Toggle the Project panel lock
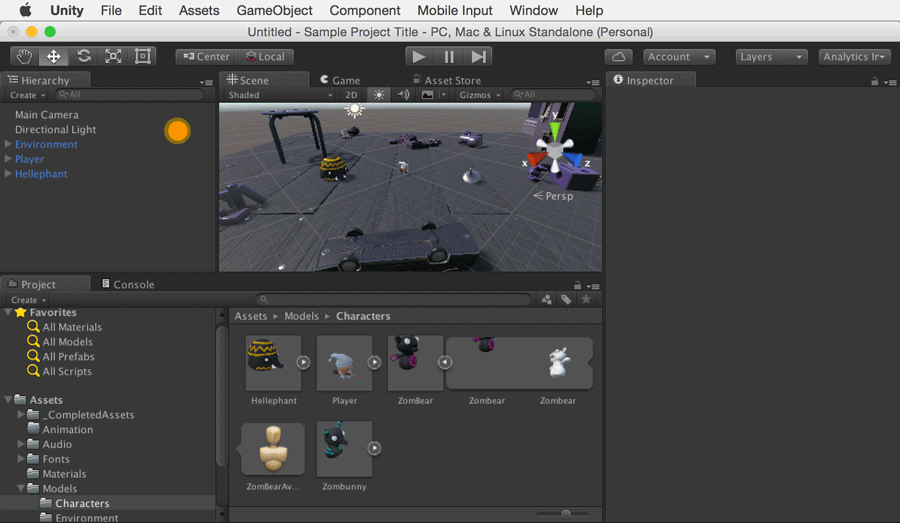 coord(577,285)
